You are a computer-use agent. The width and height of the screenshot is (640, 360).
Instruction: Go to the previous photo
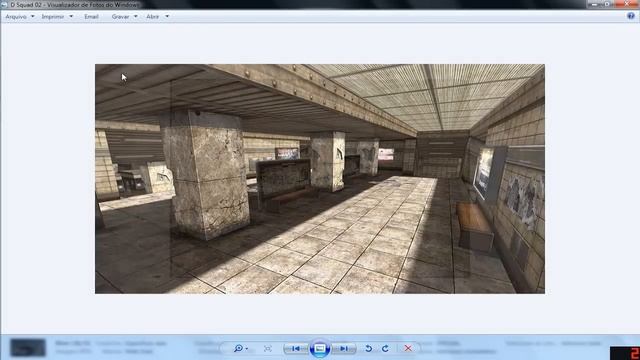coord(296,349)
